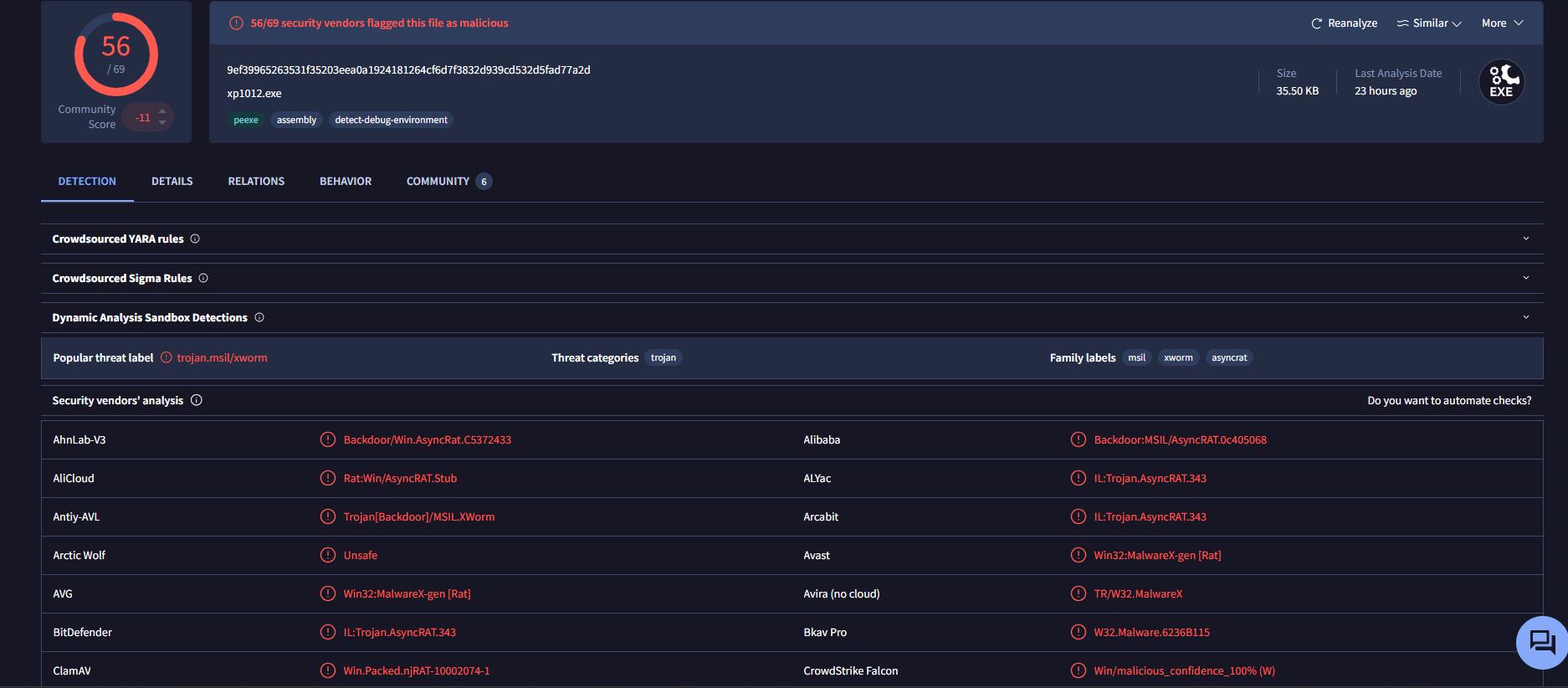
Task: Click 'Do you want to automate checks?' link
Action: coord(1449,400)
